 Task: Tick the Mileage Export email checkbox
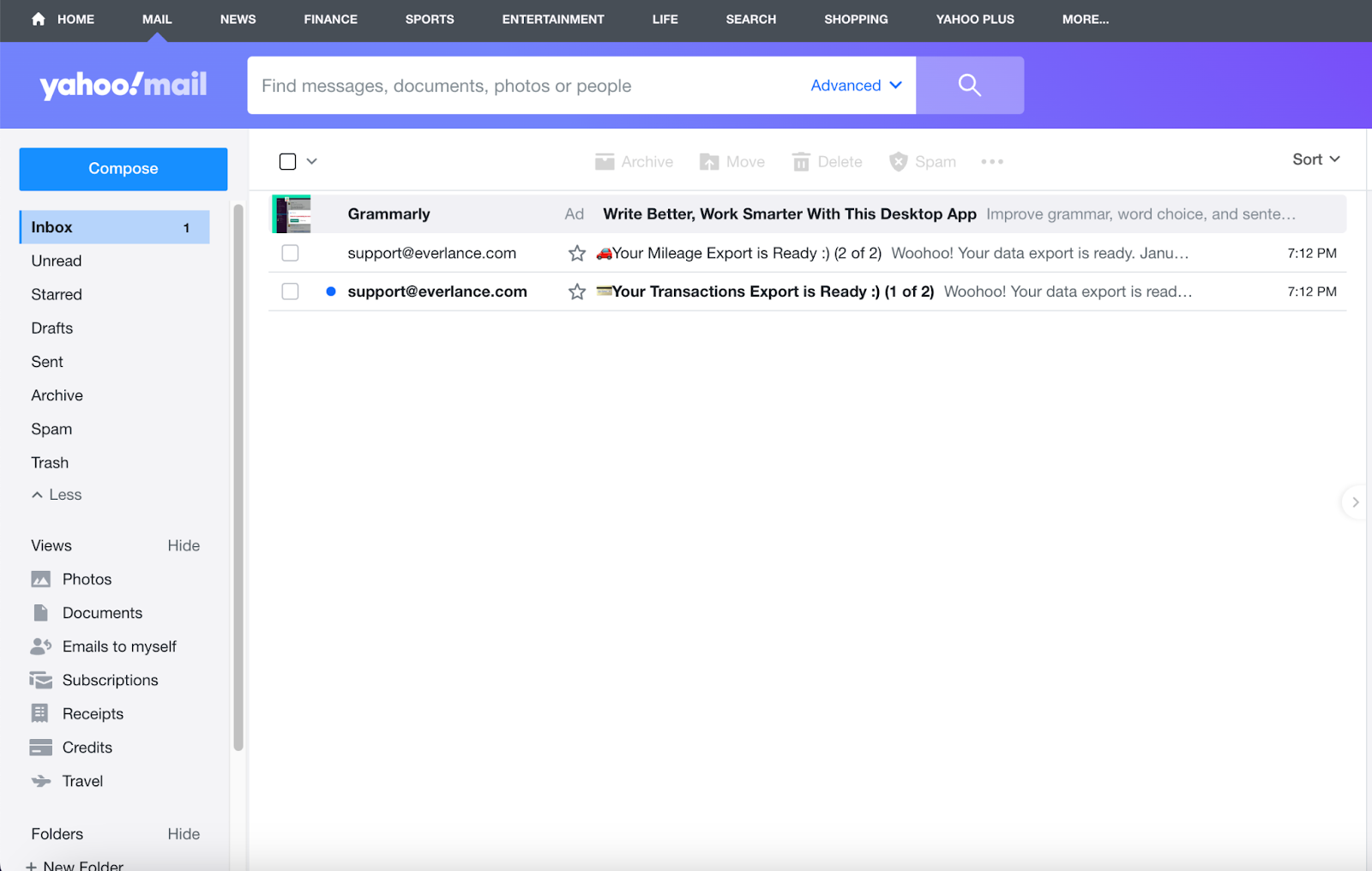coord(291,254)
